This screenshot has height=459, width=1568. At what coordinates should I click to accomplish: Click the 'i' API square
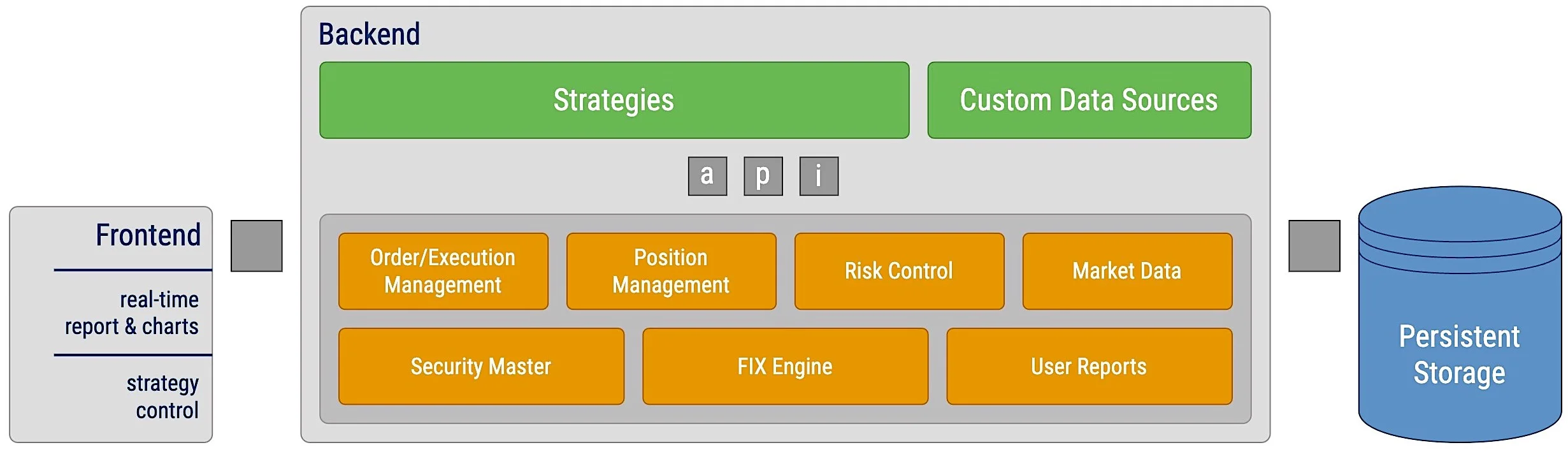tap(819, 176)
